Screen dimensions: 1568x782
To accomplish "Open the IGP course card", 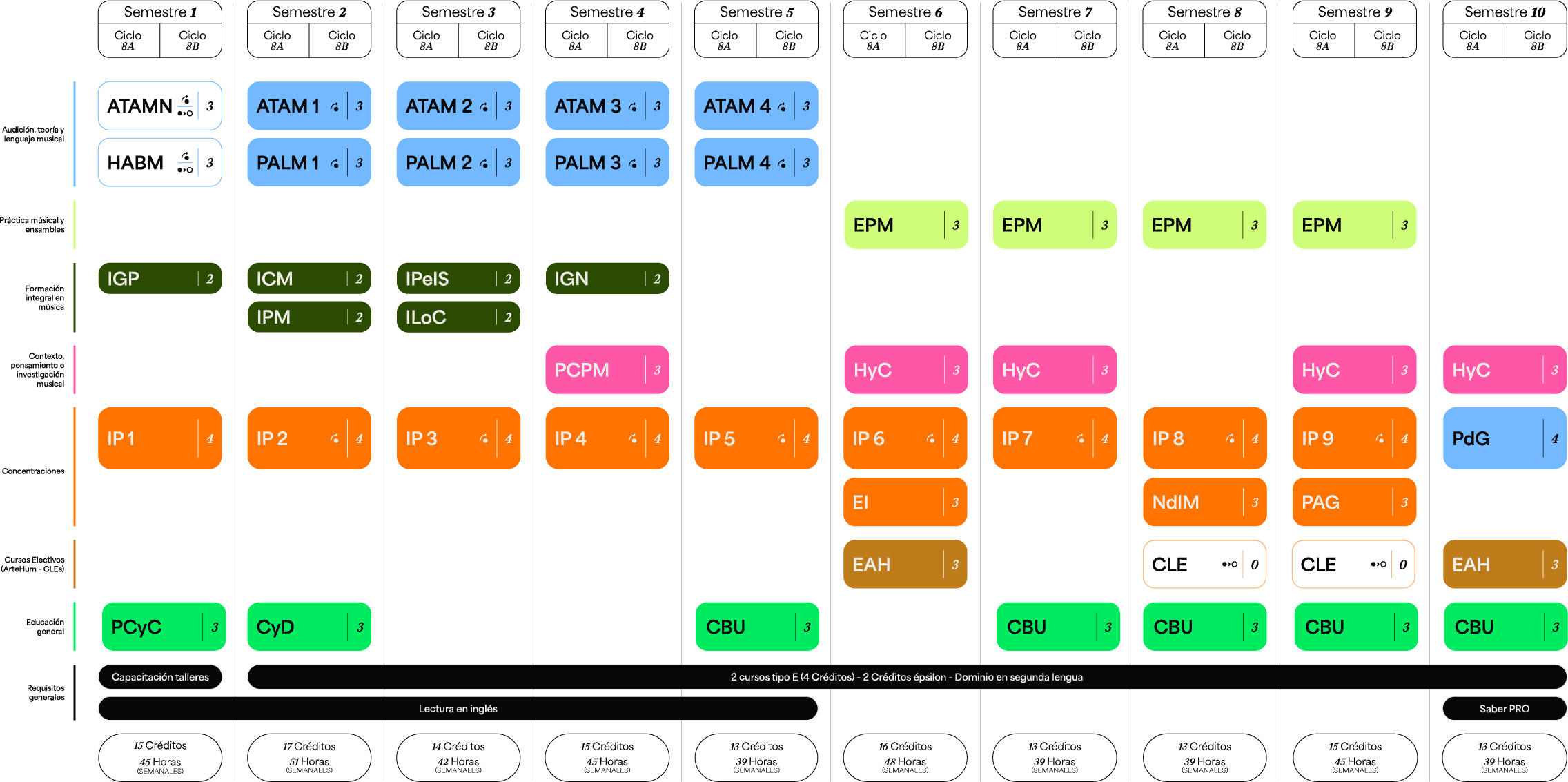I will [160, 279].
